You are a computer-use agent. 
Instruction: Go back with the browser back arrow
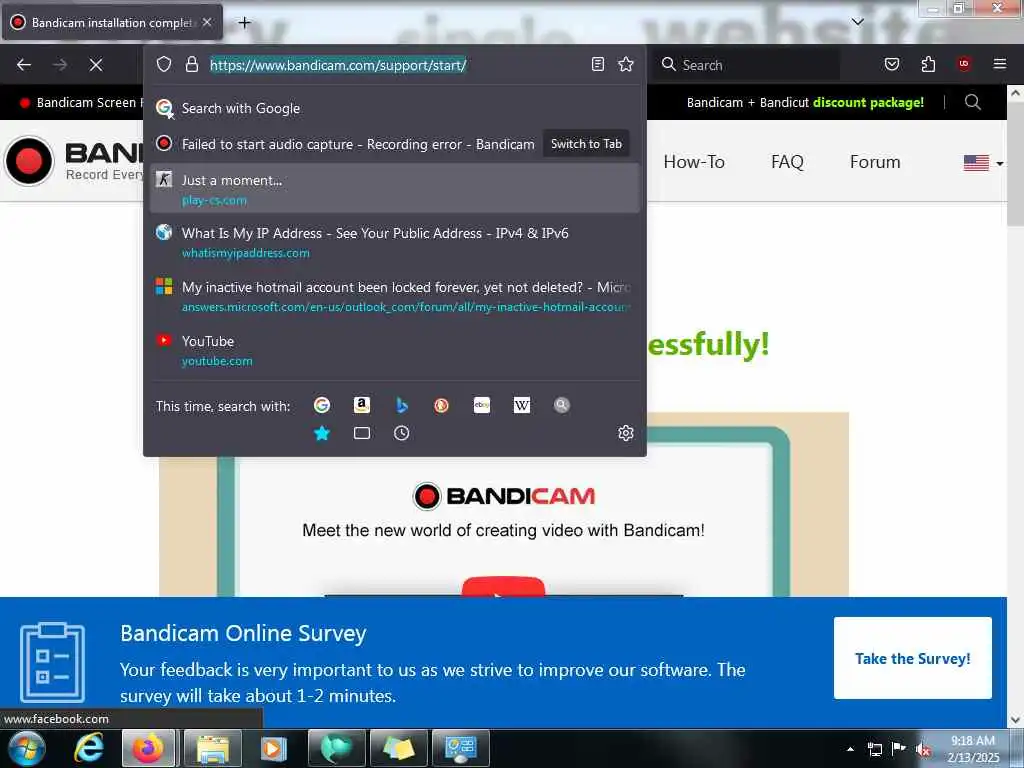[x=24, y=65]
